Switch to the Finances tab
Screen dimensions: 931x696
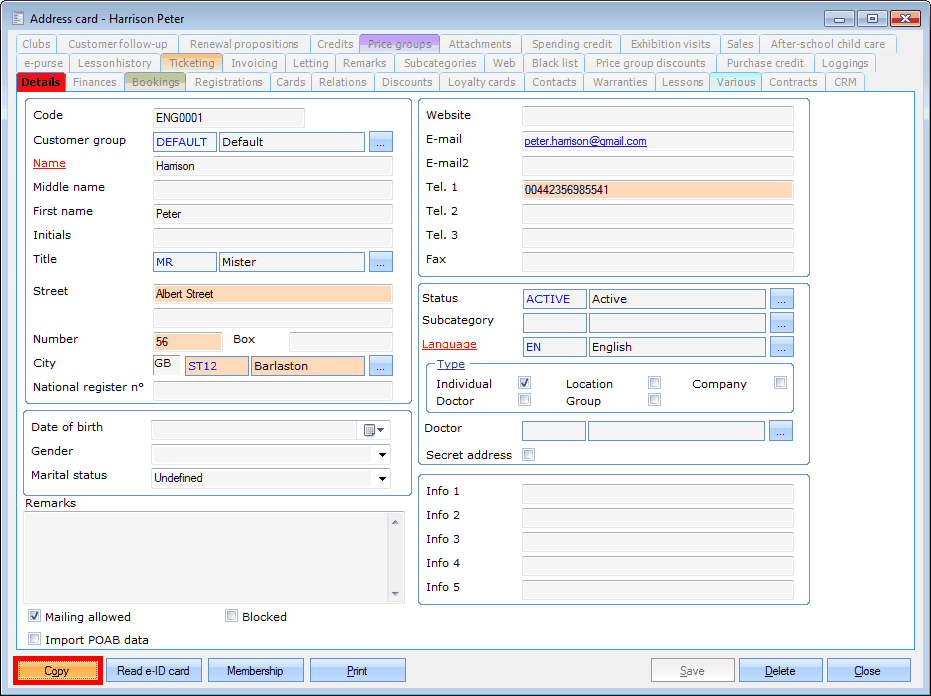click(95, 82)
